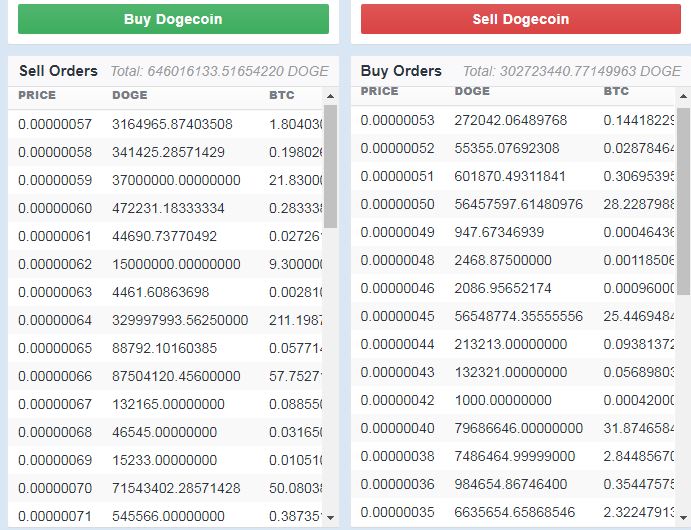The image size is (691, 530).
Task: Click Buy Orders scrollbar up arrow
Action: [683, 96]
